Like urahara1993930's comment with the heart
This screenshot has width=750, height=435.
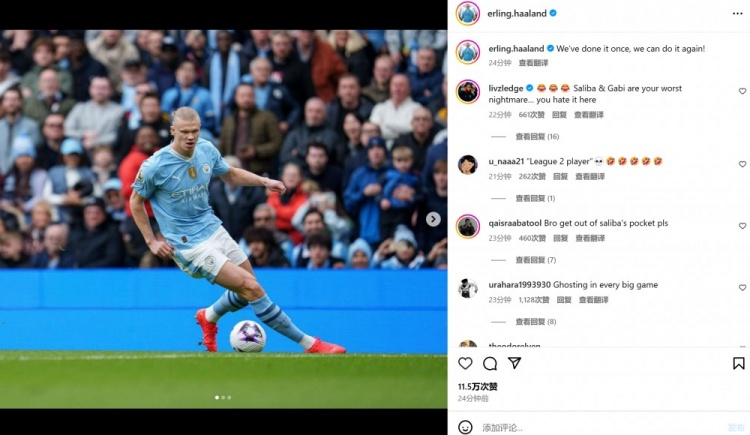pos(742,288)
